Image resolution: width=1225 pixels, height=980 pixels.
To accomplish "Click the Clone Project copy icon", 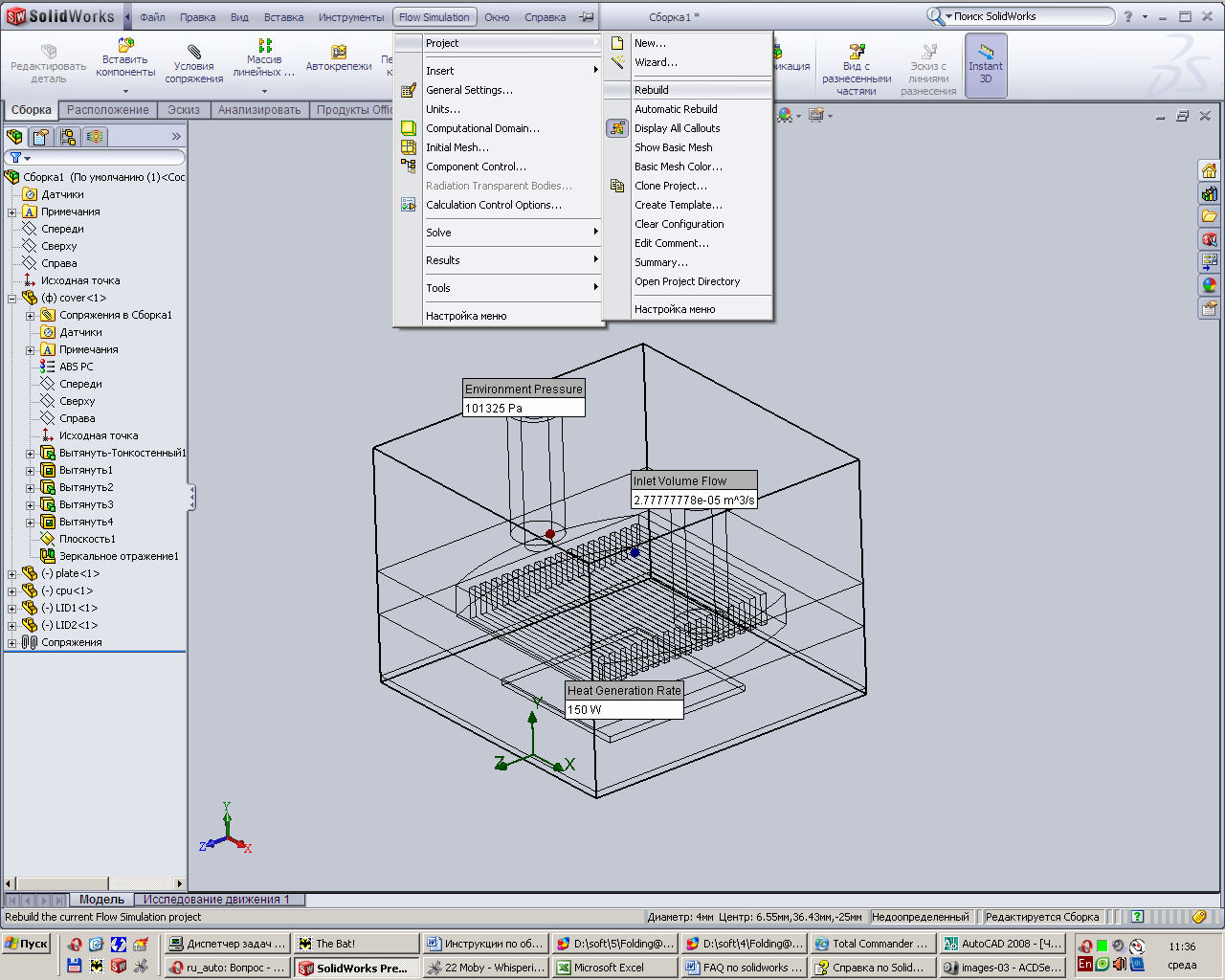I will (617, 186).
